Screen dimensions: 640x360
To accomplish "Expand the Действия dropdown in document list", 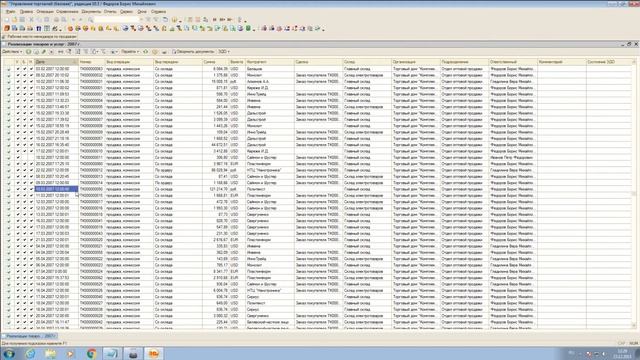I will pos(12,52).
